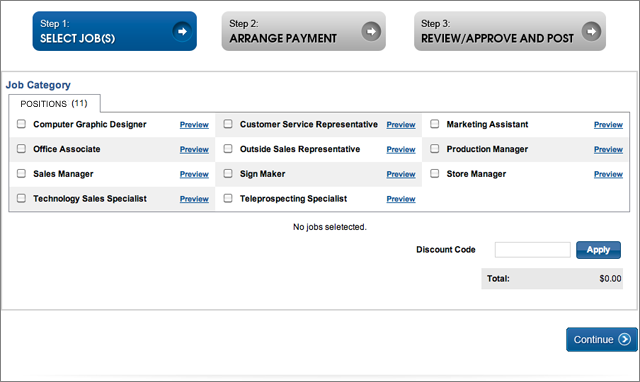This screenshot has width=640, height=382.
Task: Click the Customer Service Representative position name
Action: [x=309, y=124]
